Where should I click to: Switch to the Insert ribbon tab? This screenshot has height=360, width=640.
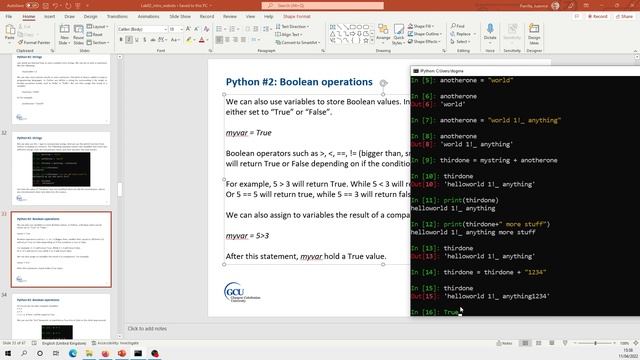49,16
